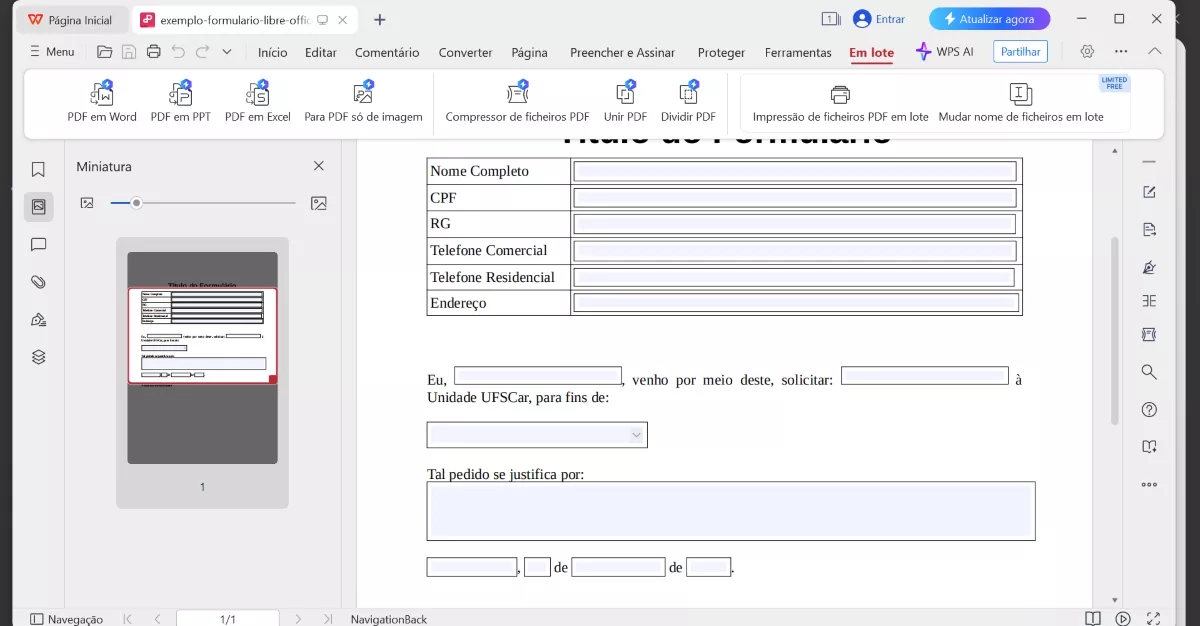Select the PDF em PPT conversion tool

pyautogui.click(x=181, y=100)
